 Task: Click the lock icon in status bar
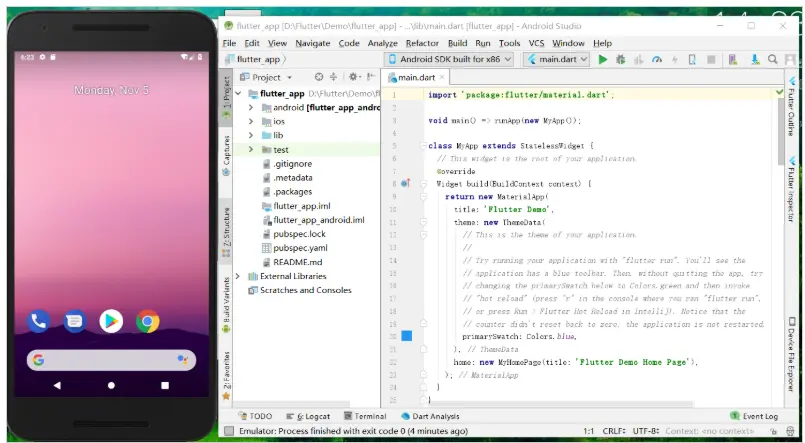(x=773, y=432)
